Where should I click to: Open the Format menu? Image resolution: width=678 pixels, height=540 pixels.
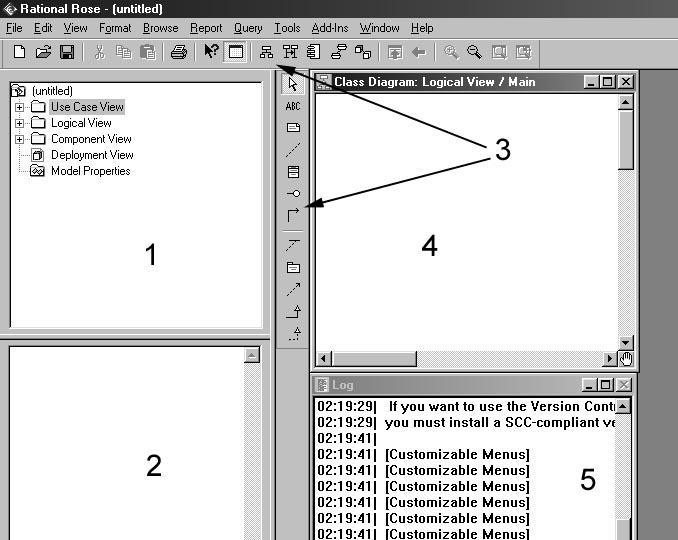pyautogui.click(x=115, y=28)
